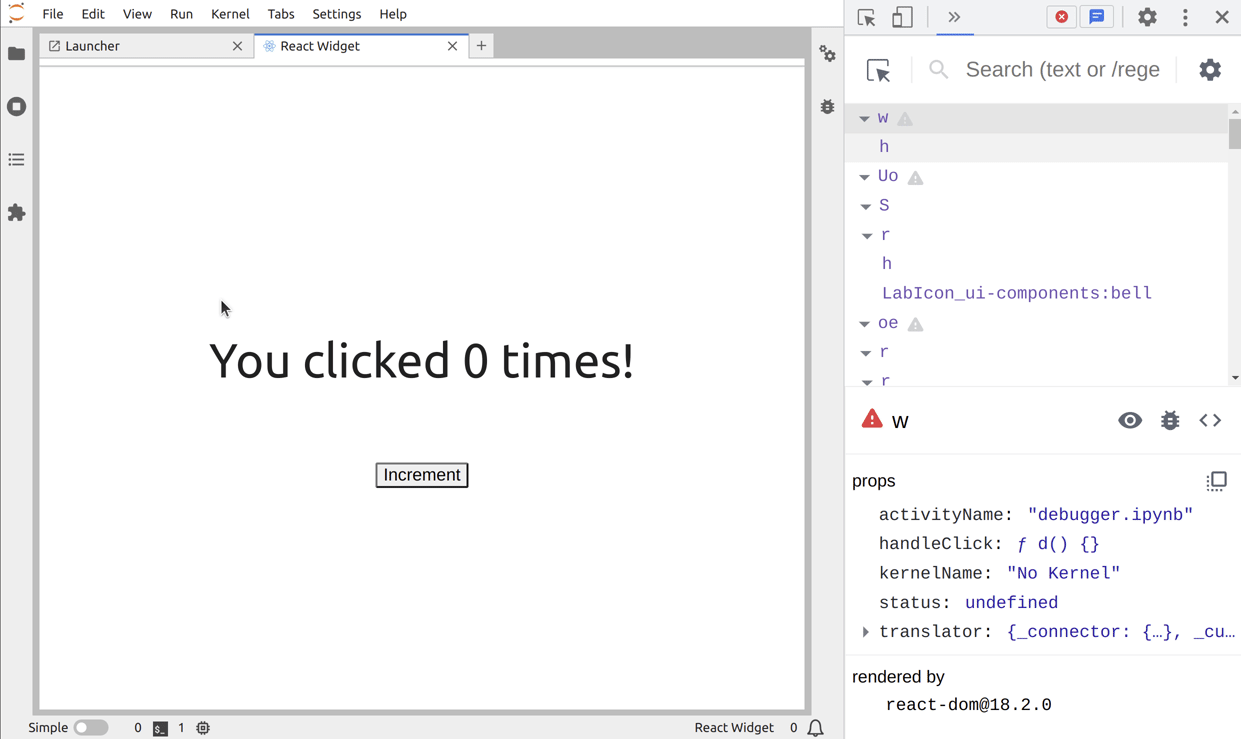Expand the translator prop object

pyautogui.click(x=865, y=632)
